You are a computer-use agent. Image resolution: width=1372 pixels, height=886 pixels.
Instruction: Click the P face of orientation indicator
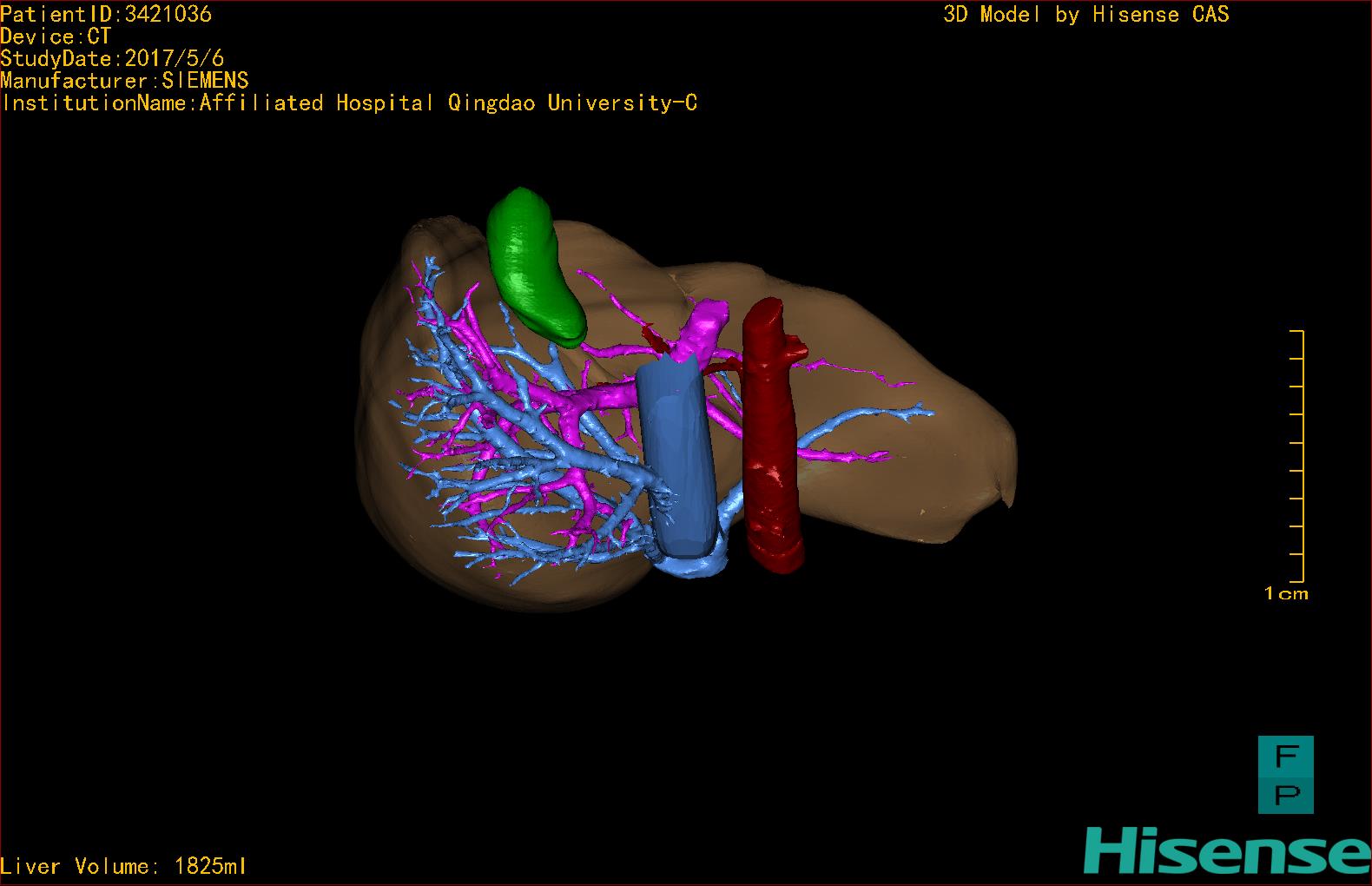pyautogui.click(x=1285, y=794)
